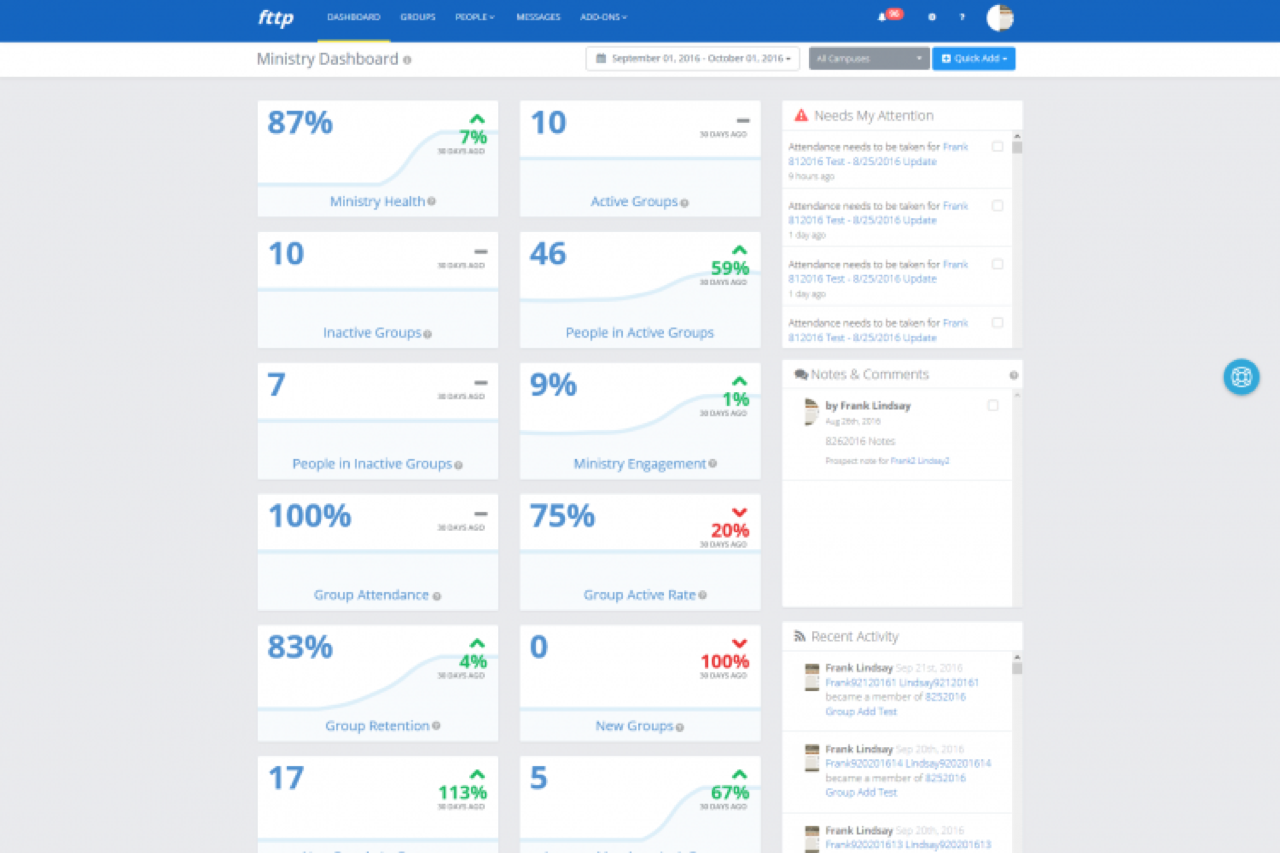
Task: Open the People menu in navigation
Action: [475, 17]
